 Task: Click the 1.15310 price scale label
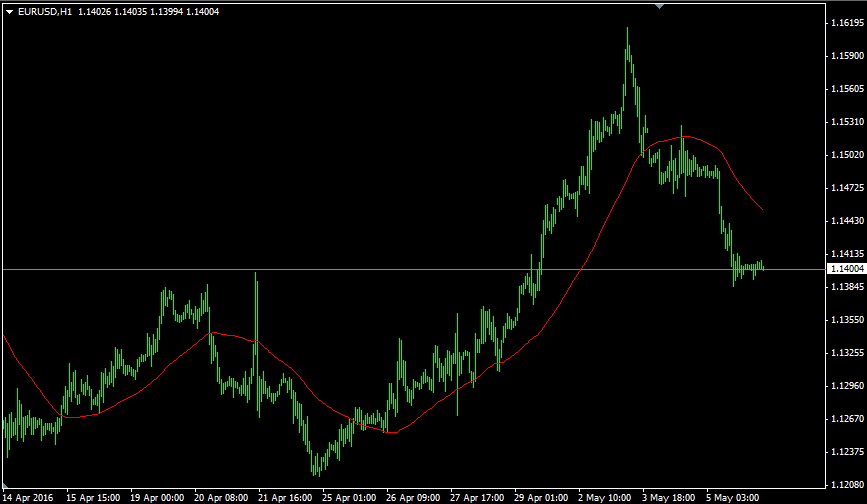[x=847, y=122]
